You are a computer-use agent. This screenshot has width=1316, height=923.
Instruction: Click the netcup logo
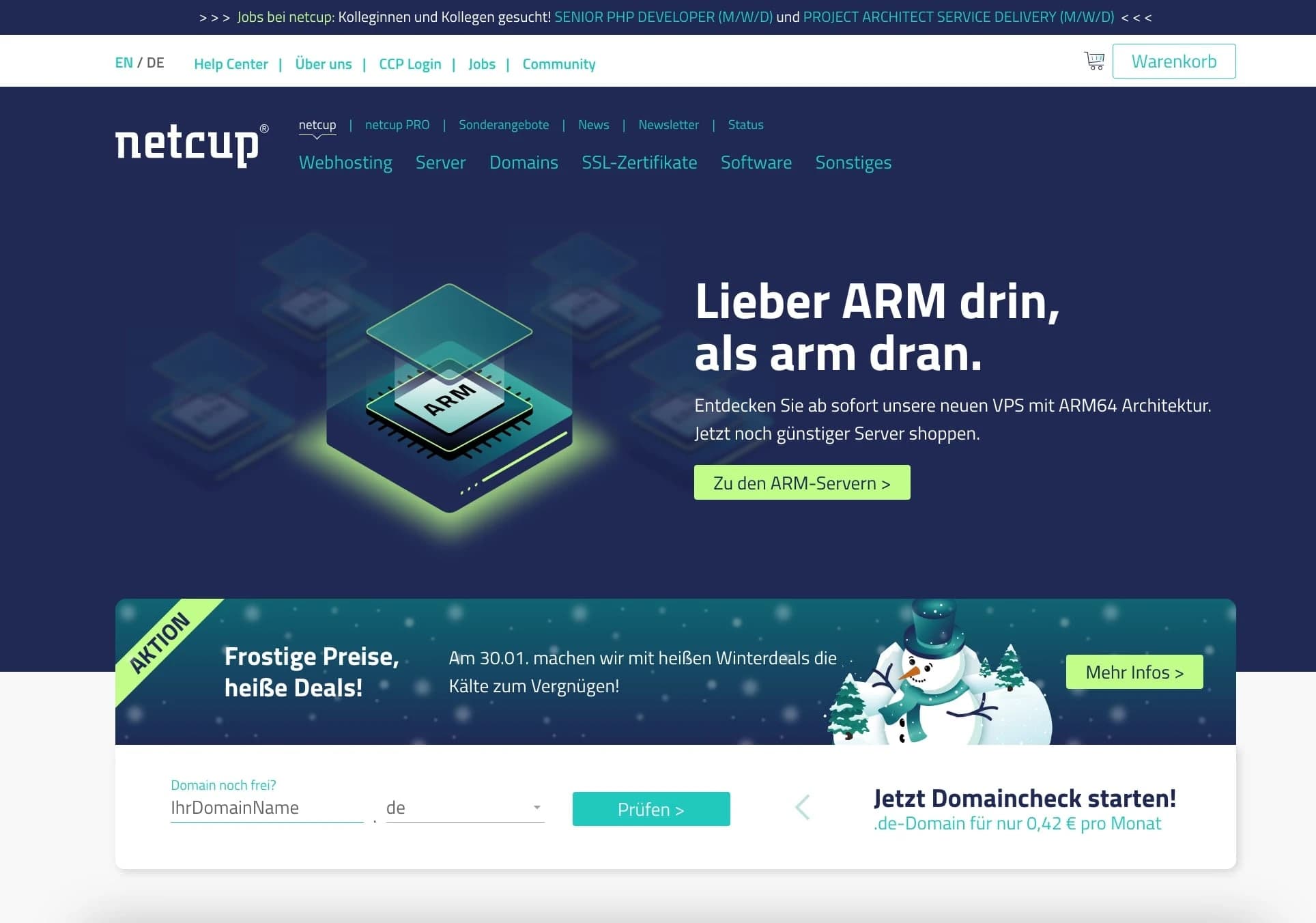point(191,145)
